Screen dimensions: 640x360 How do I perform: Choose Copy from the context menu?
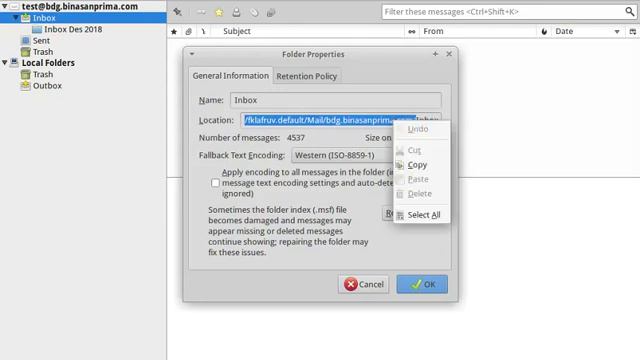422,165
